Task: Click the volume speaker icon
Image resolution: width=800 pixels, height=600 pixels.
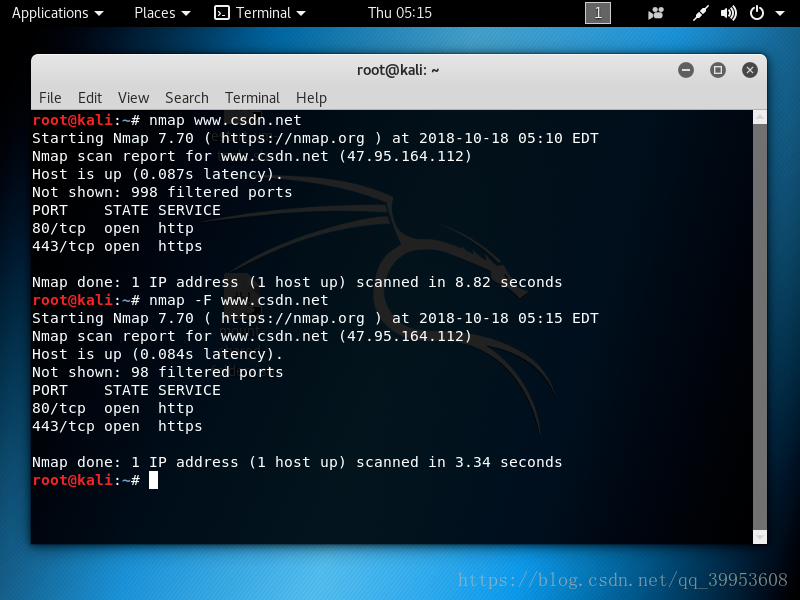Action: click(729, 13)
